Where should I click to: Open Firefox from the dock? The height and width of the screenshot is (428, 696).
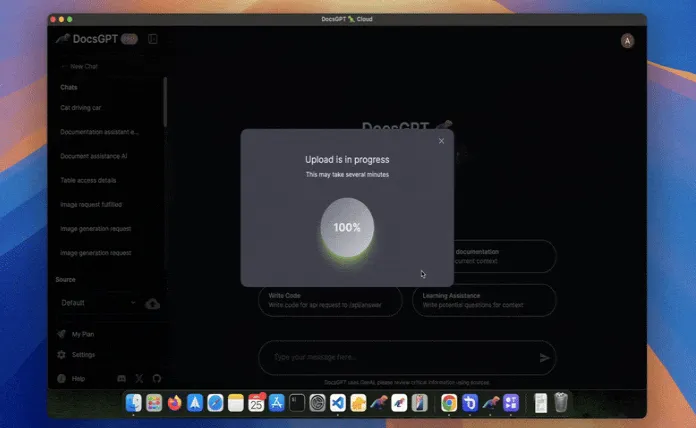(x=175, y=403)
